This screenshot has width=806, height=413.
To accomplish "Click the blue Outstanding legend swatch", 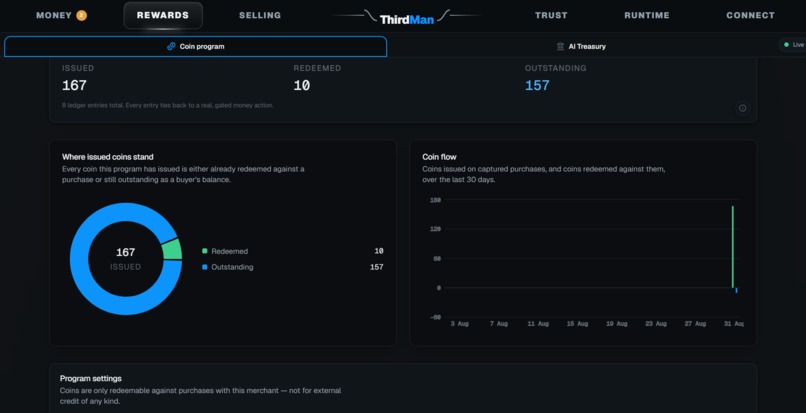I will click(x=205, y=267).
